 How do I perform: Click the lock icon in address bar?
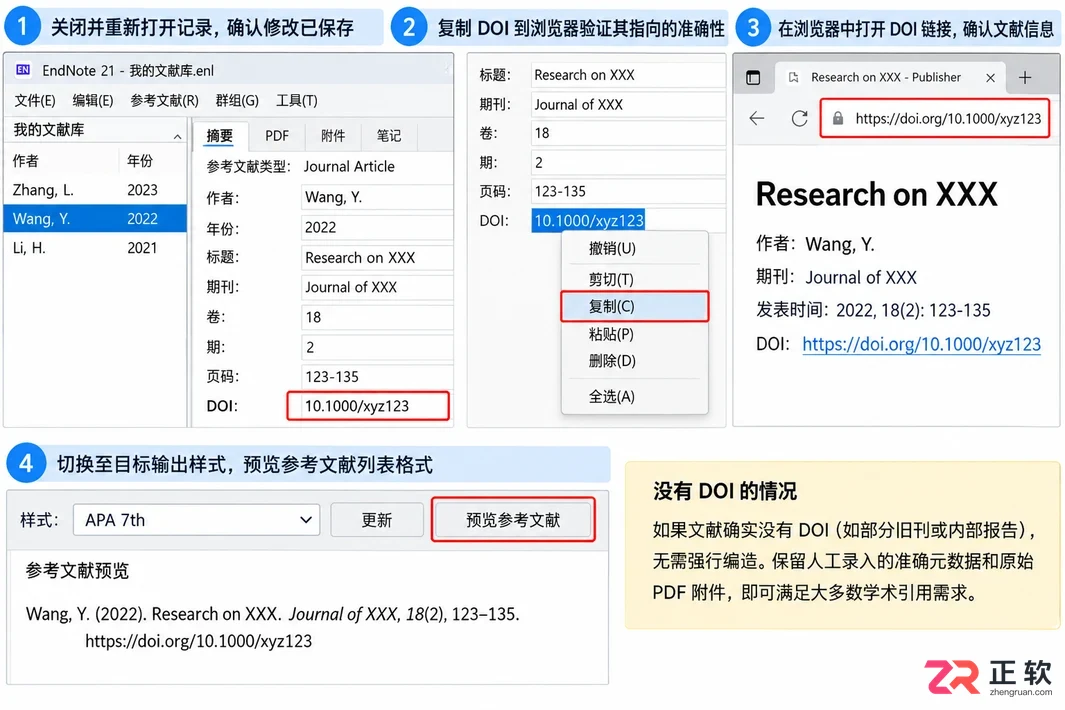[x=837, y=118]
